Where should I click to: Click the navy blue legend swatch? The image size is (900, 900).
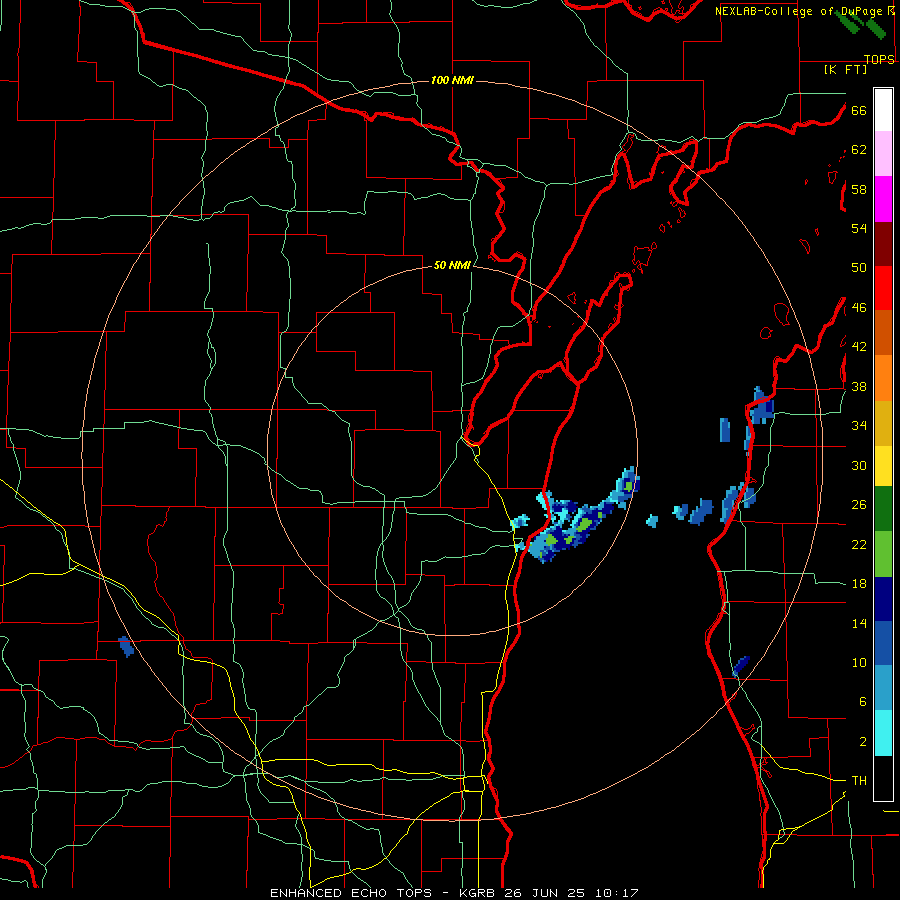883,599
